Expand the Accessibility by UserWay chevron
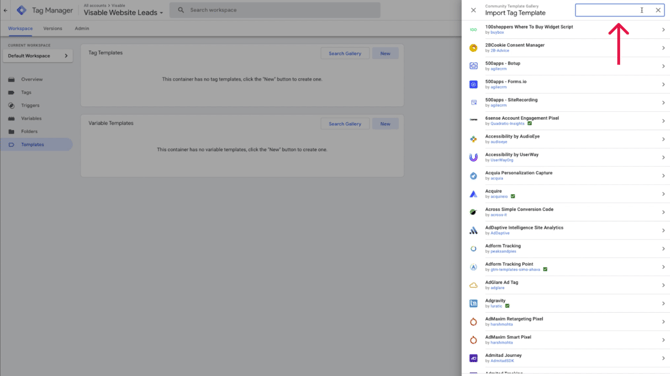Screen dimensions: 670x376 663,157
